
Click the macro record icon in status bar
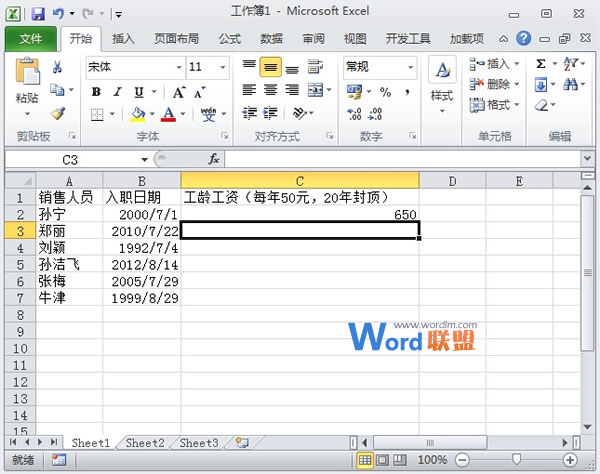(59, 459)
